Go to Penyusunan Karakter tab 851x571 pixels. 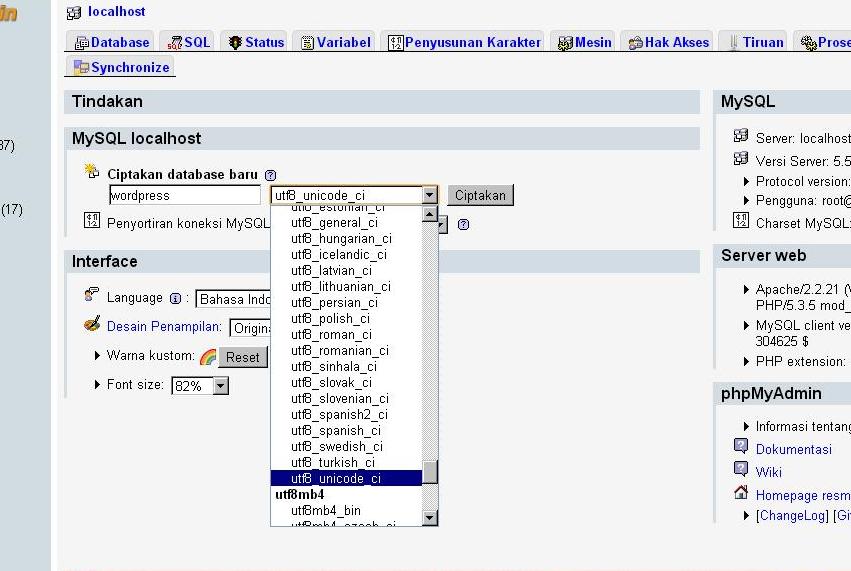point(464,42)
